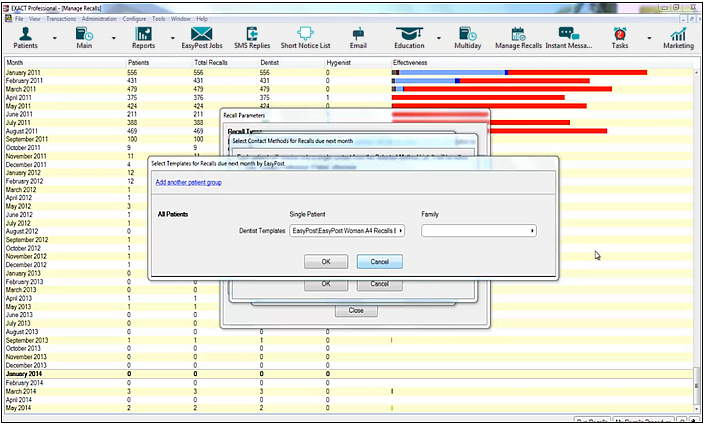The image size is (706, 426).
Task: Open the Family templates dropdown
Action: (x=479, y=231)
